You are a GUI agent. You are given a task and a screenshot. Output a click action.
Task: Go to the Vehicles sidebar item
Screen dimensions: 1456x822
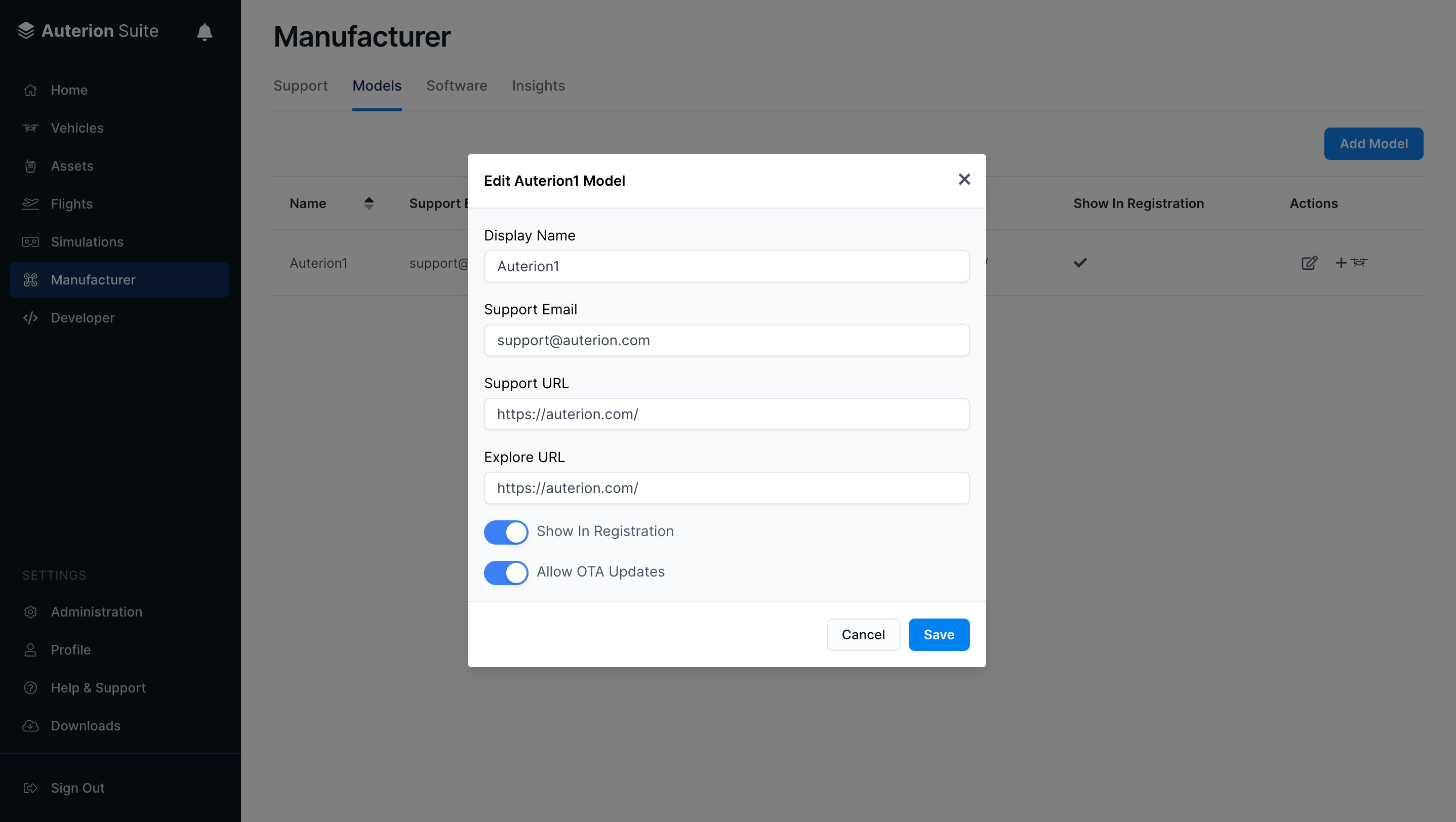point(77,128)
